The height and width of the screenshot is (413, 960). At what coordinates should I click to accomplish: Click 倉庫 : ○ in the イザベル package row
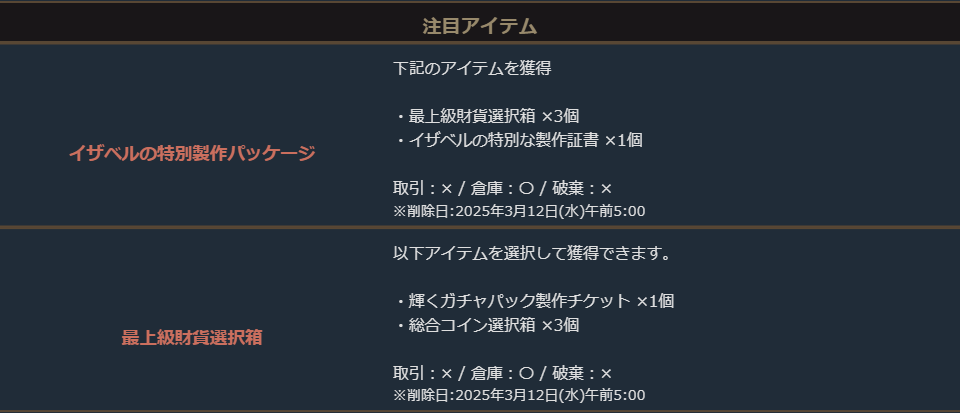(x=503, y=189)
